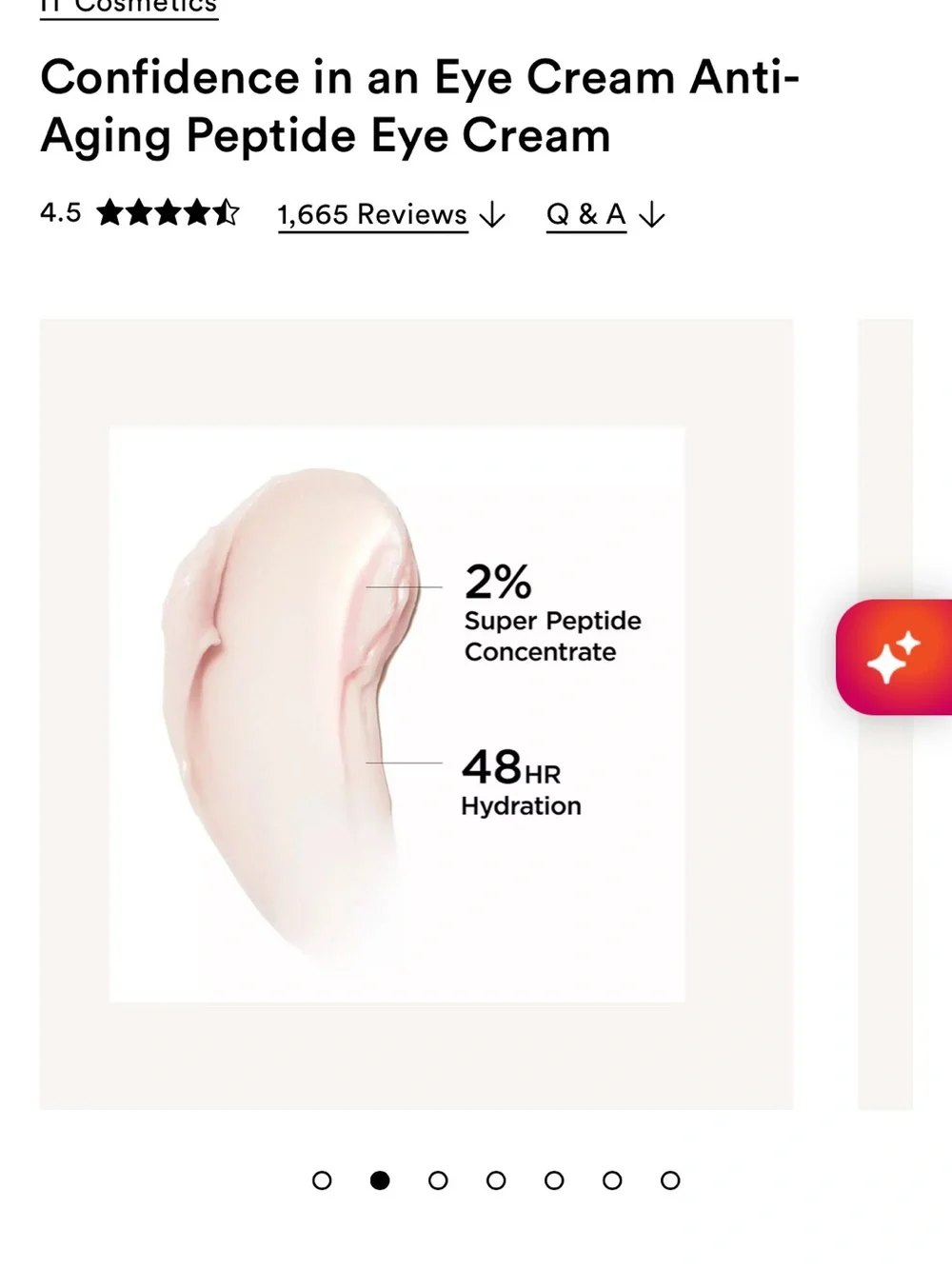Jump to the fifth carousel image dot
952x1269 pixels.
click(x=554, y=1180)
